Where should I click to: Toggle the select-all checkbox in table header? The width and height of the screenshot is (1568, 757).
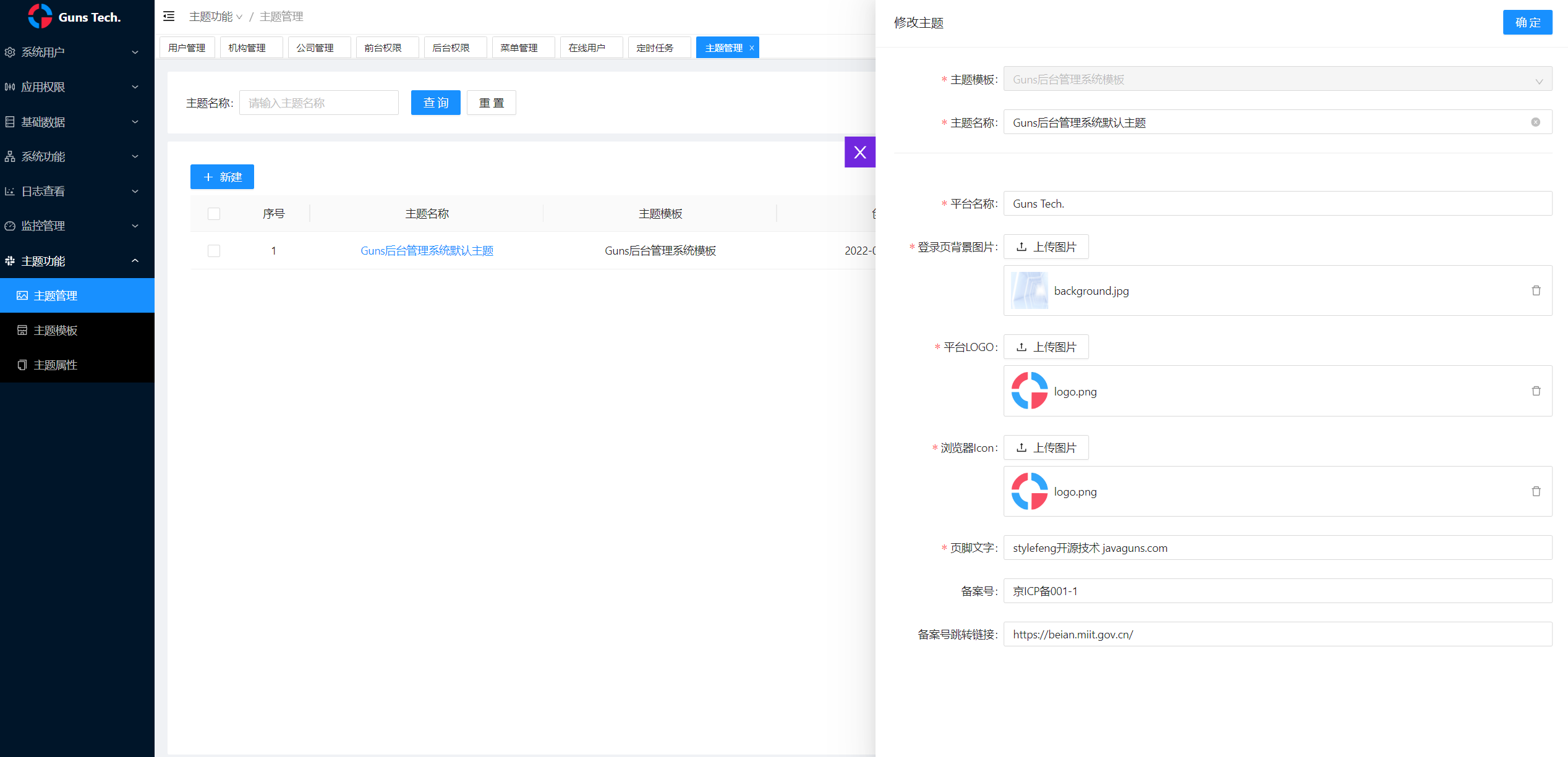214,214
